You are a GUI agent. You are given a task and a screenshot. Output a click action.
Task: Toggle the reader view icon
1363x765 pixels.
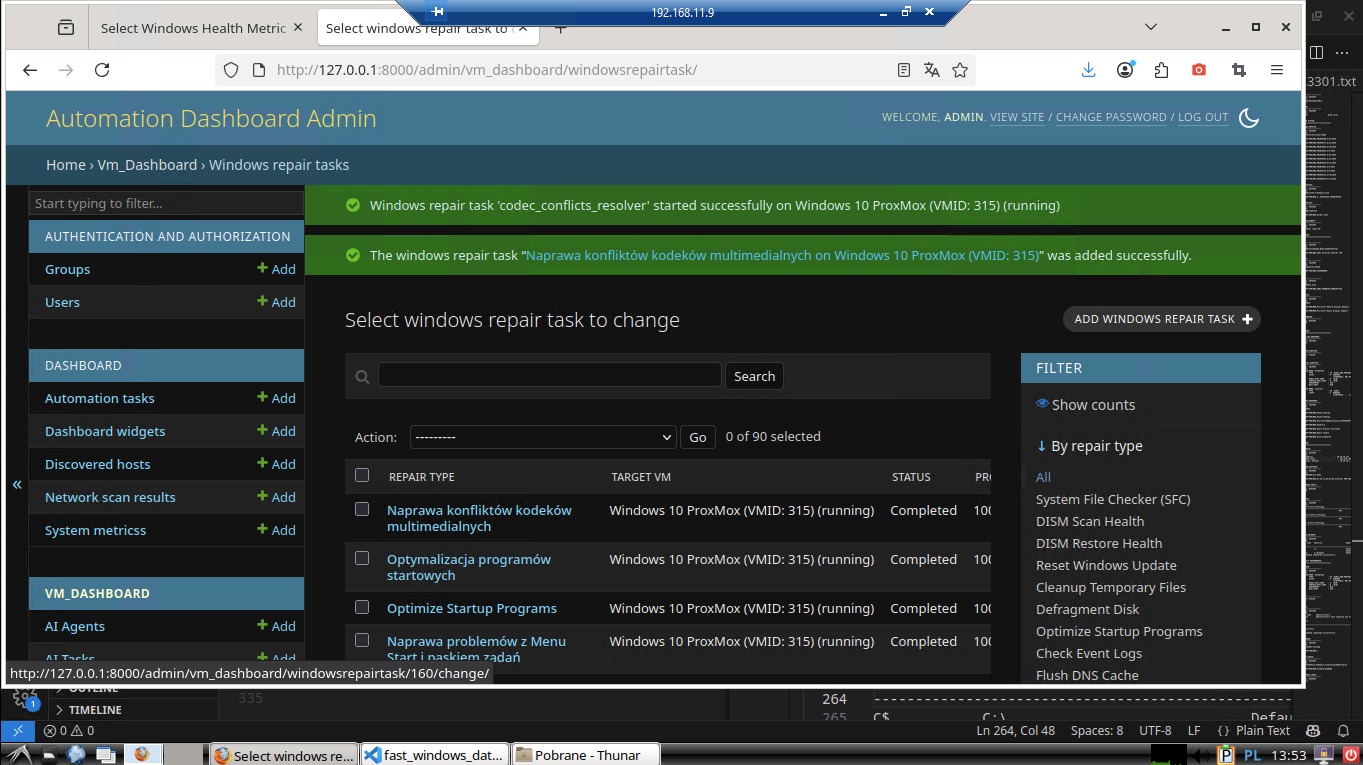(x=904, y=70)
